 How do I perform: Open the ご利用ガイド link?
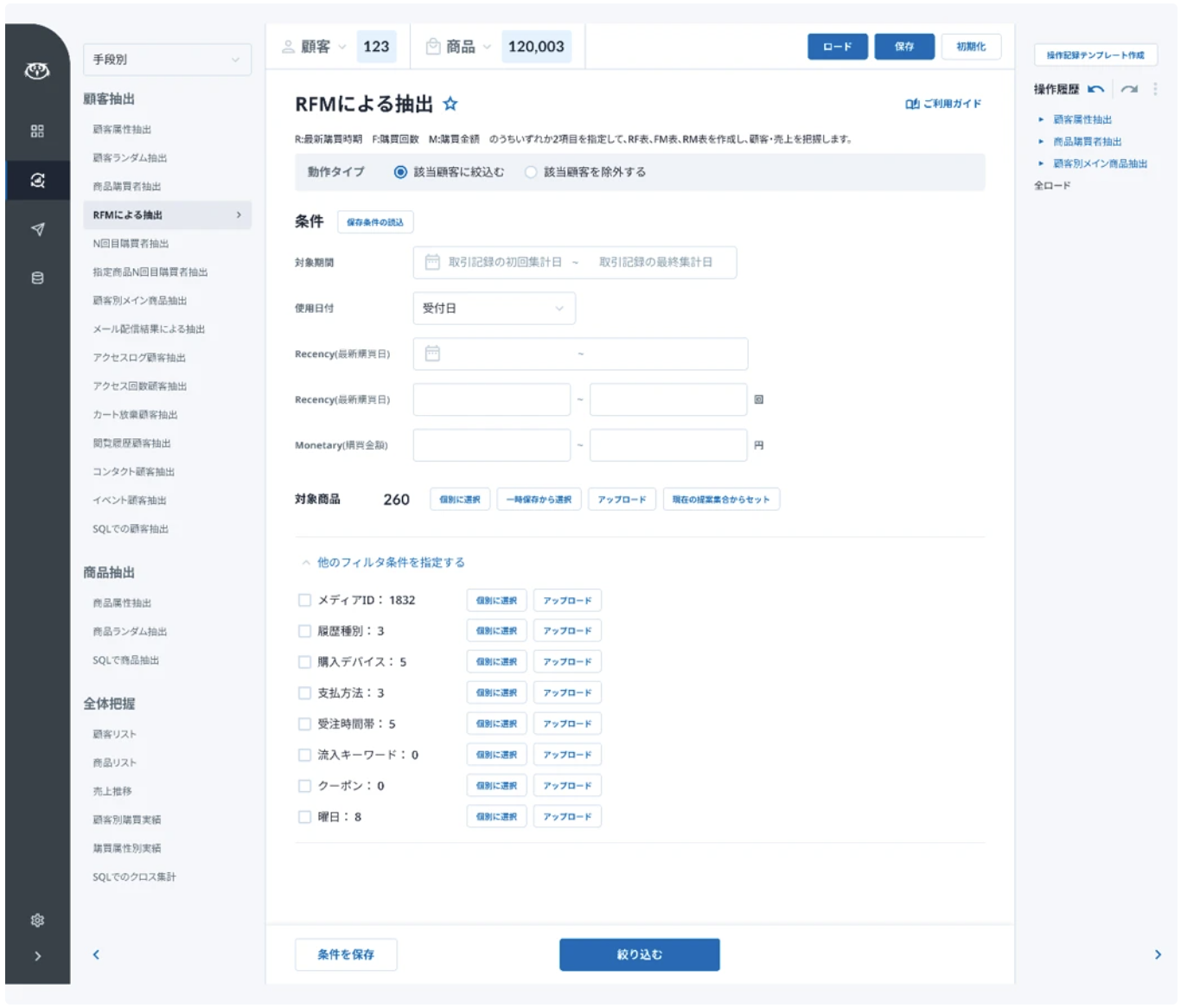[943, 104]
